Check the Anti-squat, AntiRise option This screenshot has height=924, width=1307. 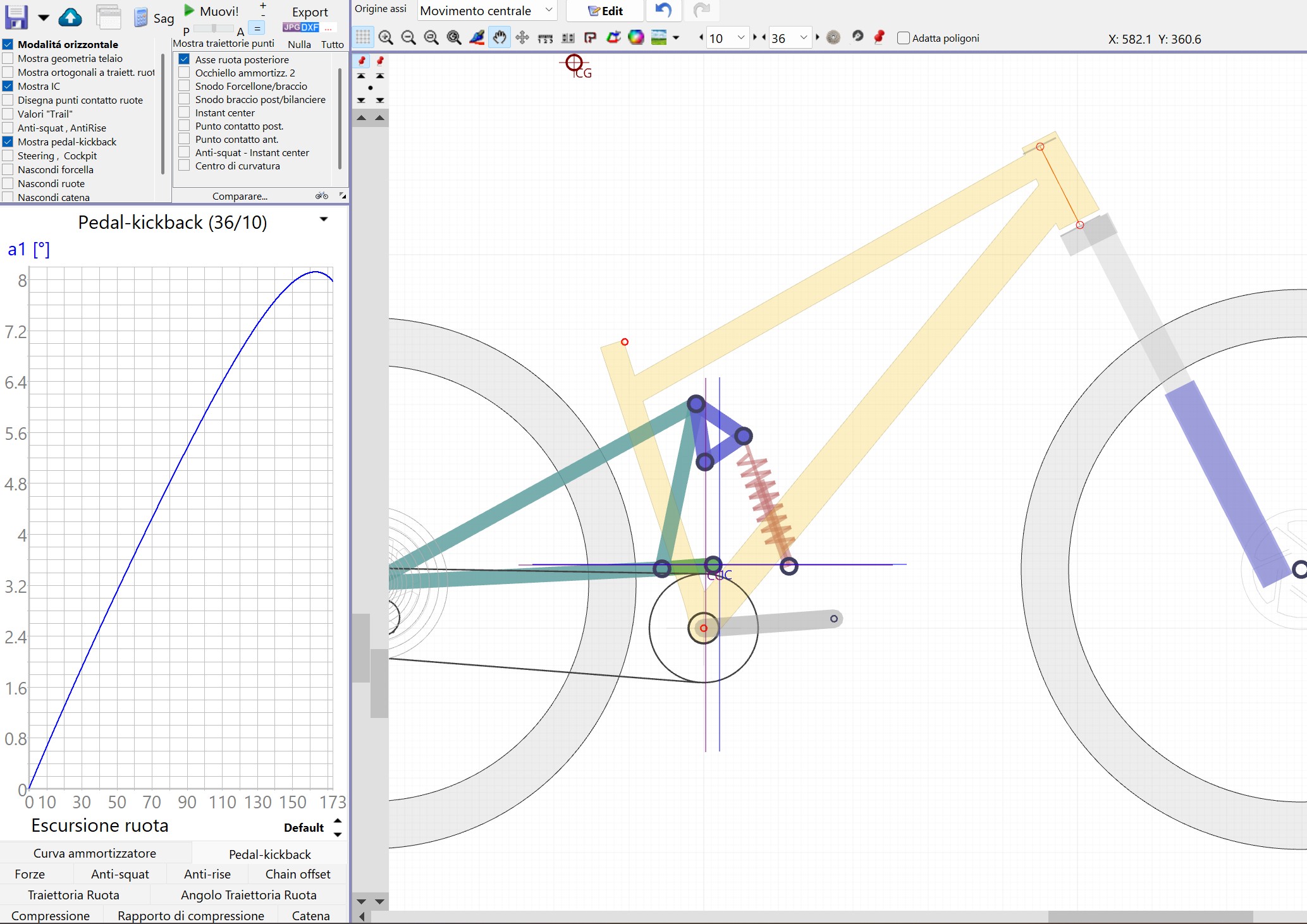click(8, 128)
